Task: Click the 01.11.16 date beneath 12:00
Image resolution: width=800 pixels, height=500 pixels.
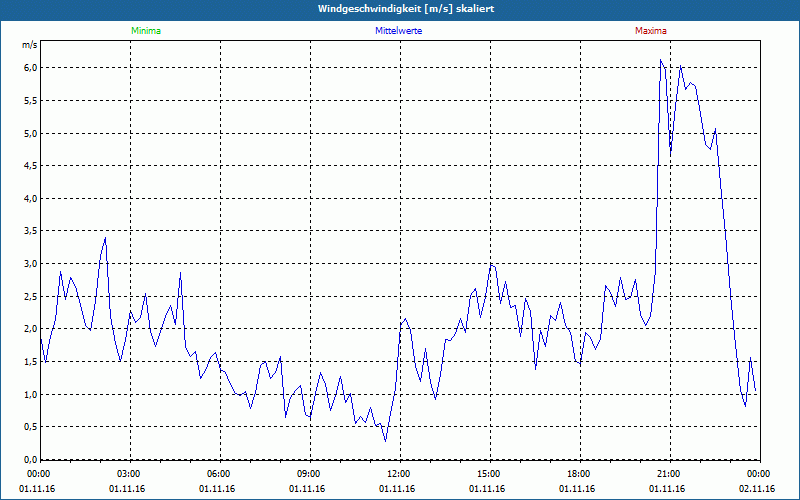Action: [397, 489]
